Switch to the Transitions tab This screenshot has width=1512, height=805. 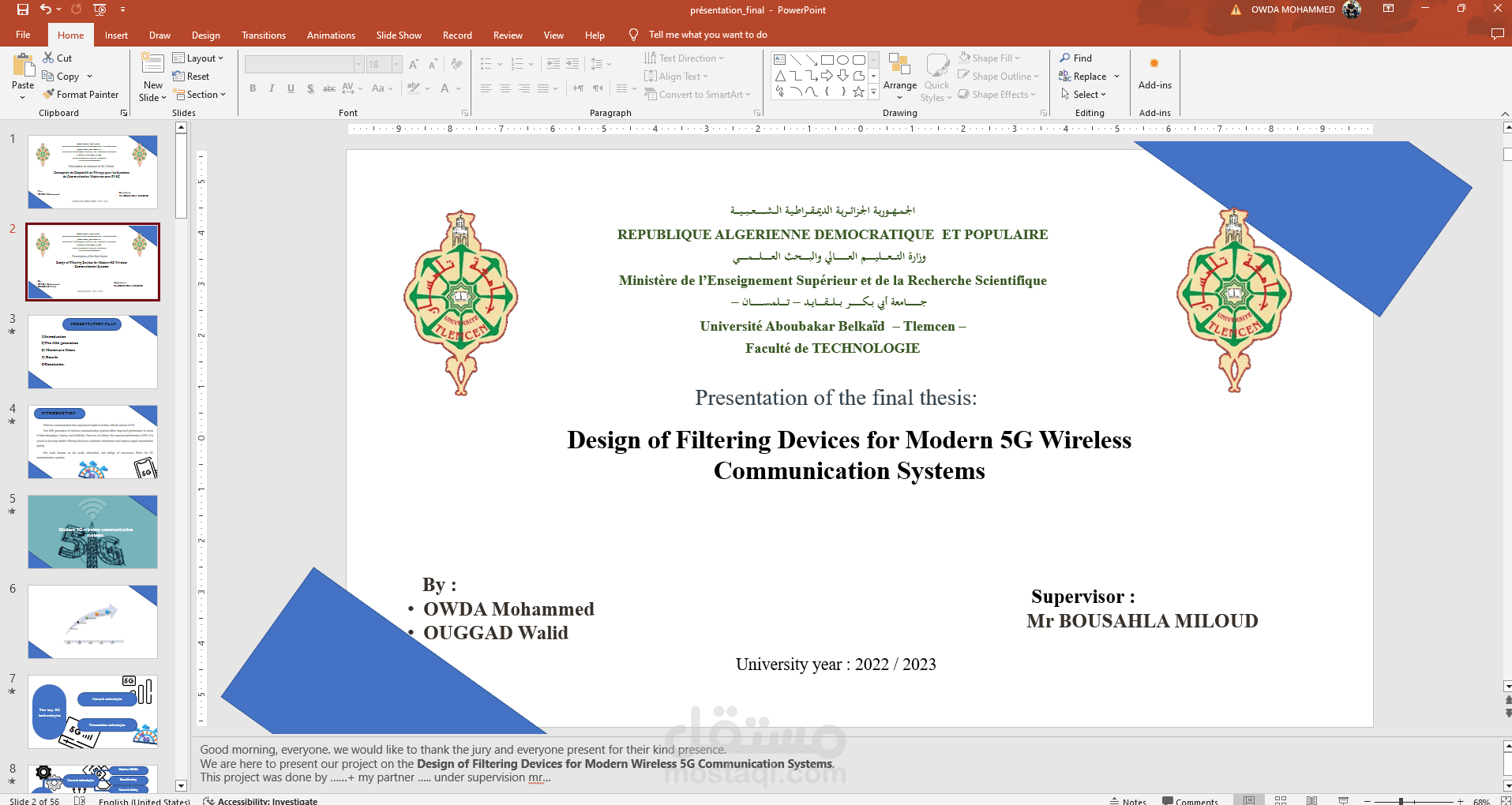(264, 35)
